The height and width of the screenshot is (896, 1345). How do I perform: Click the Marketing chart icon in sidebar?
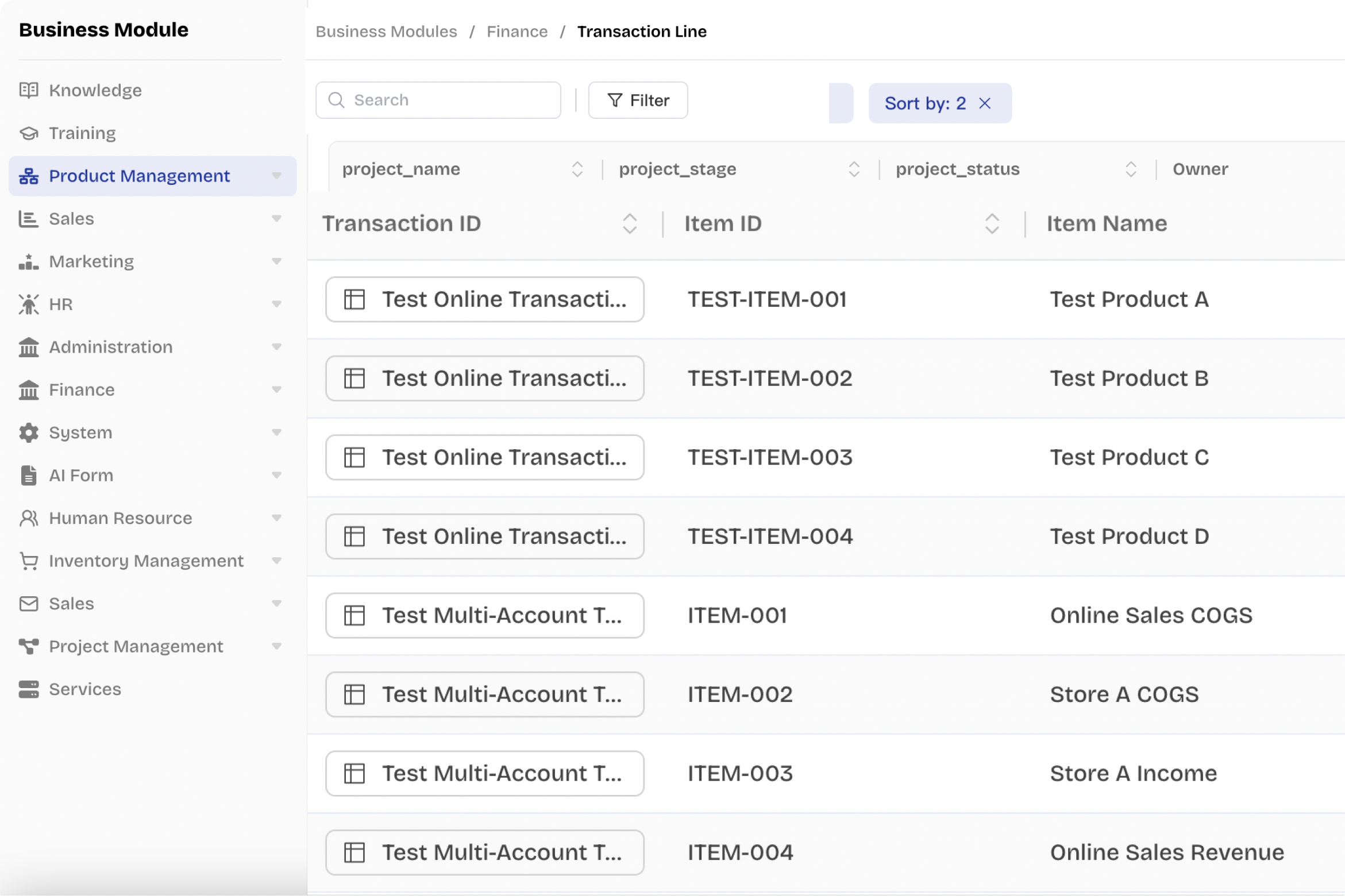pos(29,261)
